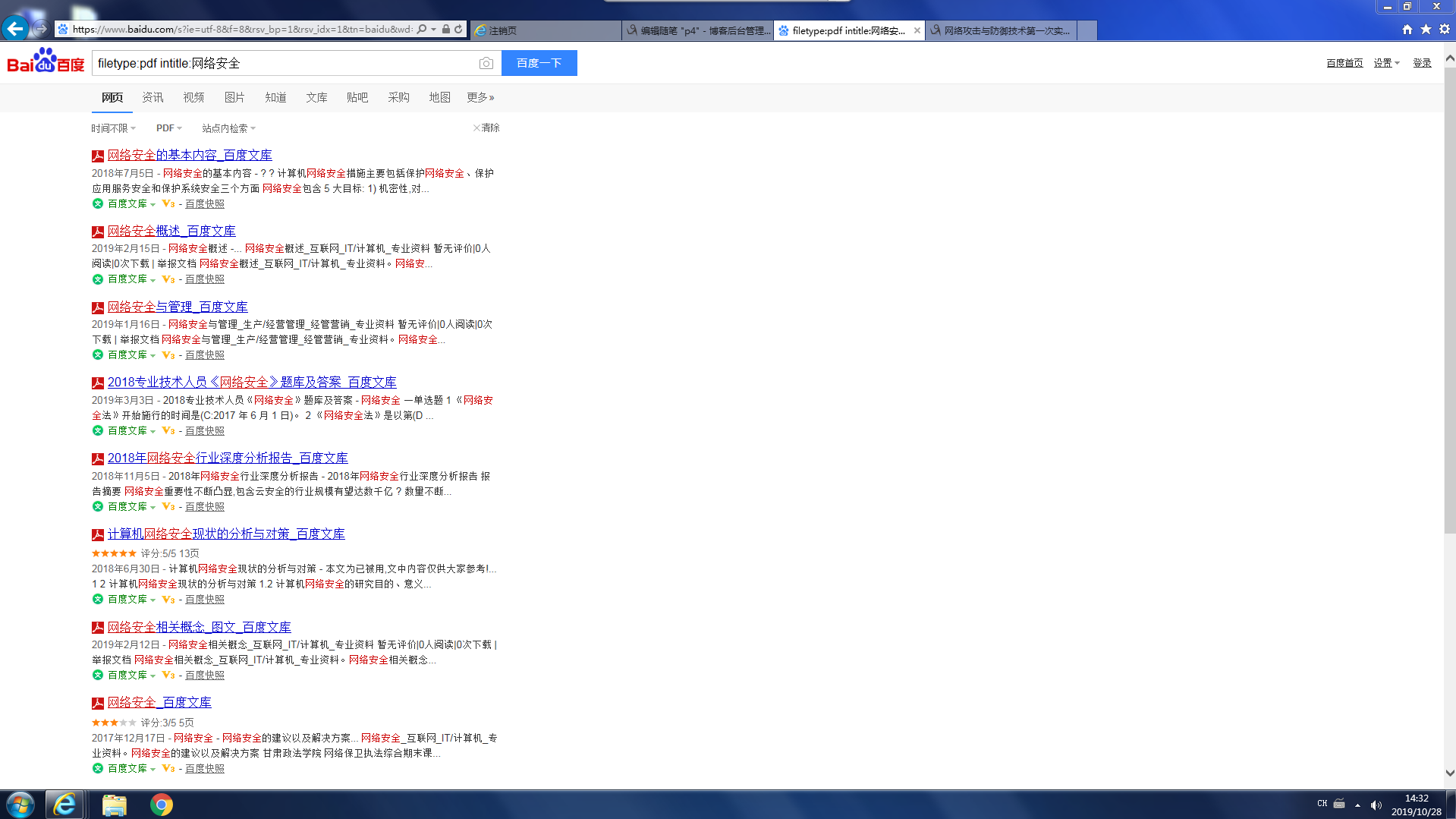Image resolution: width=1456 pixels, height=819 pixels.
Task: Select the 图片 search category
Action: [234, 97]
